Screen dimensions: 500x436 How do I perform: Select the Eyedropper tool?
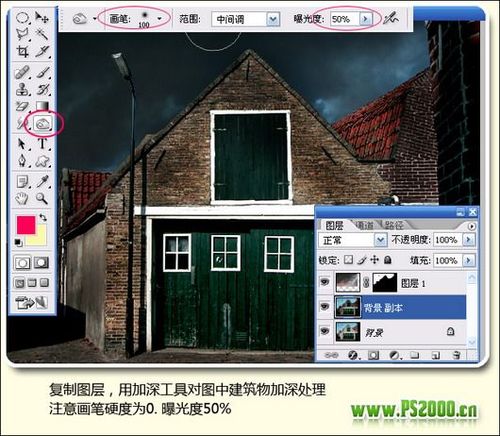click(42, 181)
